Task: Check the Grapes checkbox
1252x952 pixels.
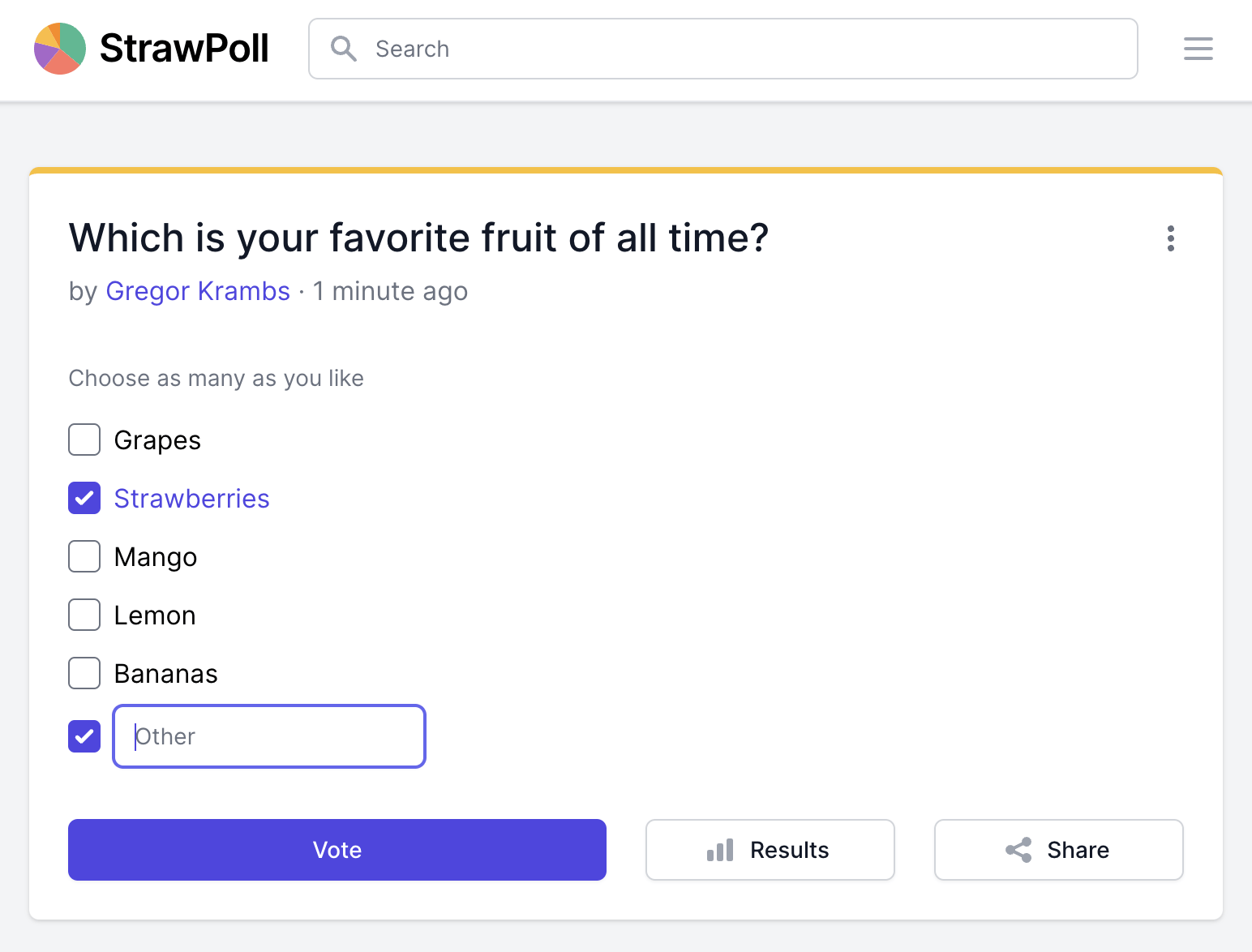Action: 84,440
